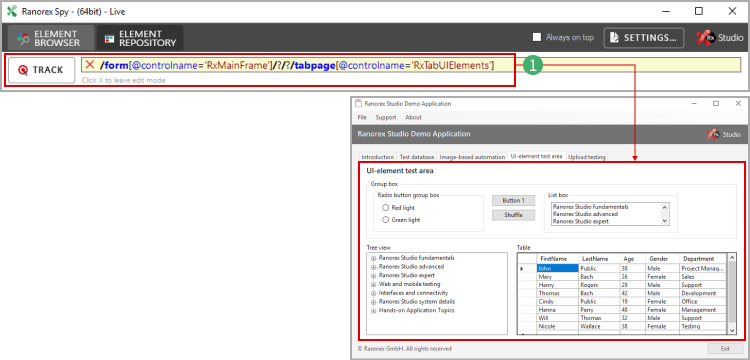750x360 pixels.
Task: Click the Testing department cell
Action: point(703,326)
